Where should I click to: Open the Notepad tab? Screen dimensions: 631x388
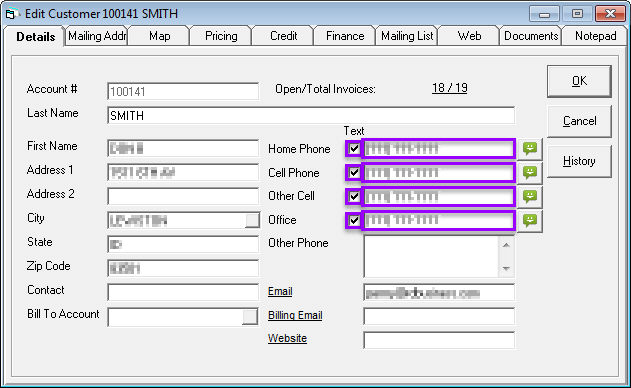pyautogui.click(x=595, y=36)
